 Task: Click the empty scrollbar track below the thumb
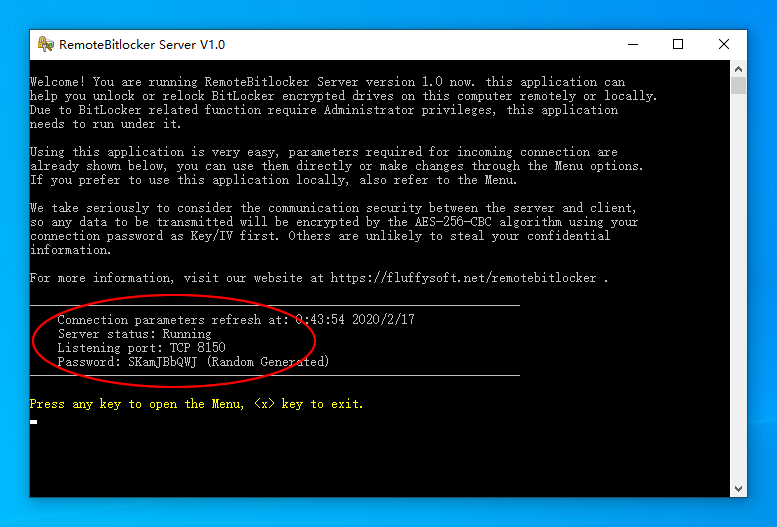coord(739,300)
